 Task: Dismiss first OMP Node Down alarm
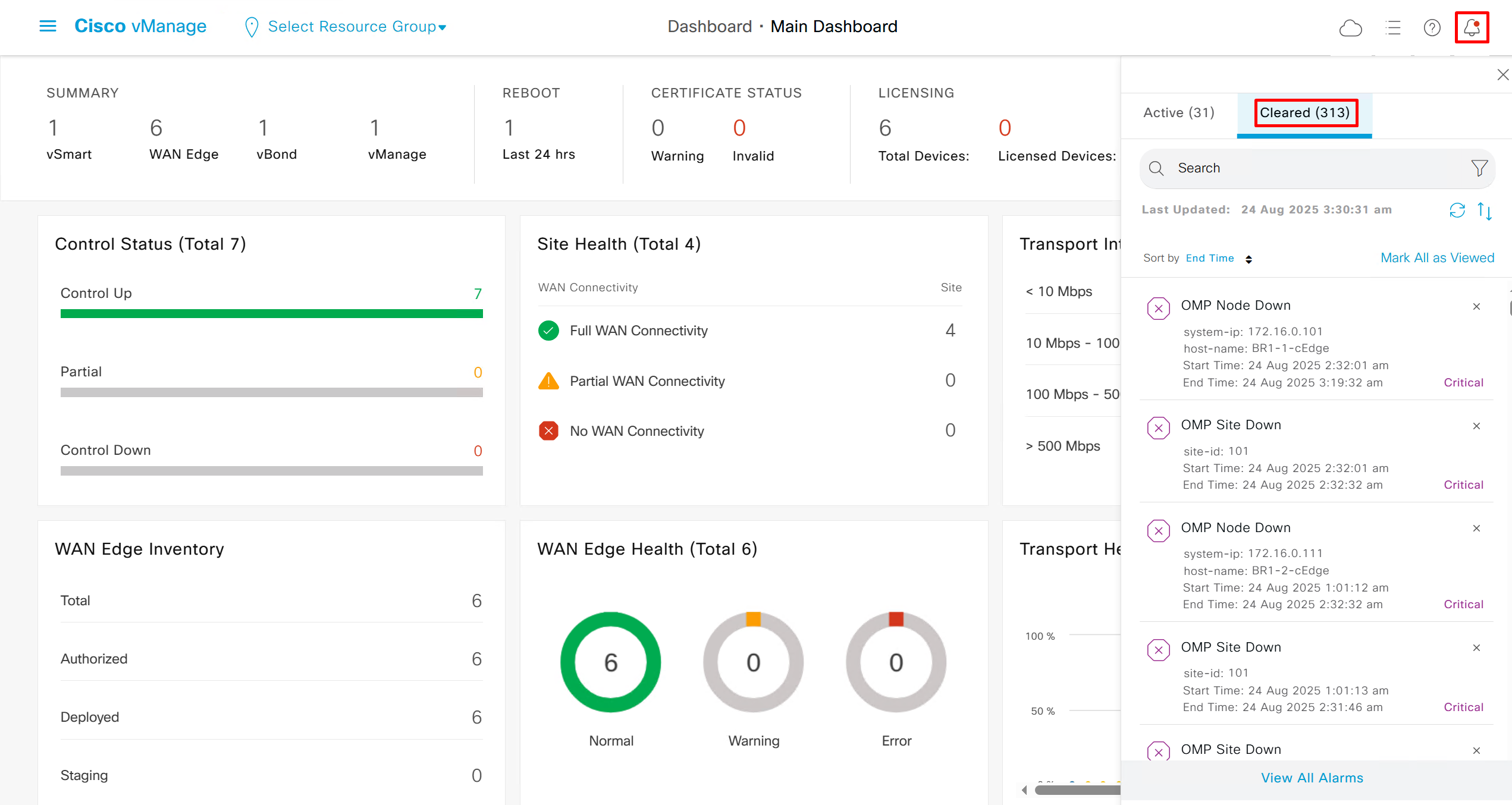click(x=1476, y=307)
